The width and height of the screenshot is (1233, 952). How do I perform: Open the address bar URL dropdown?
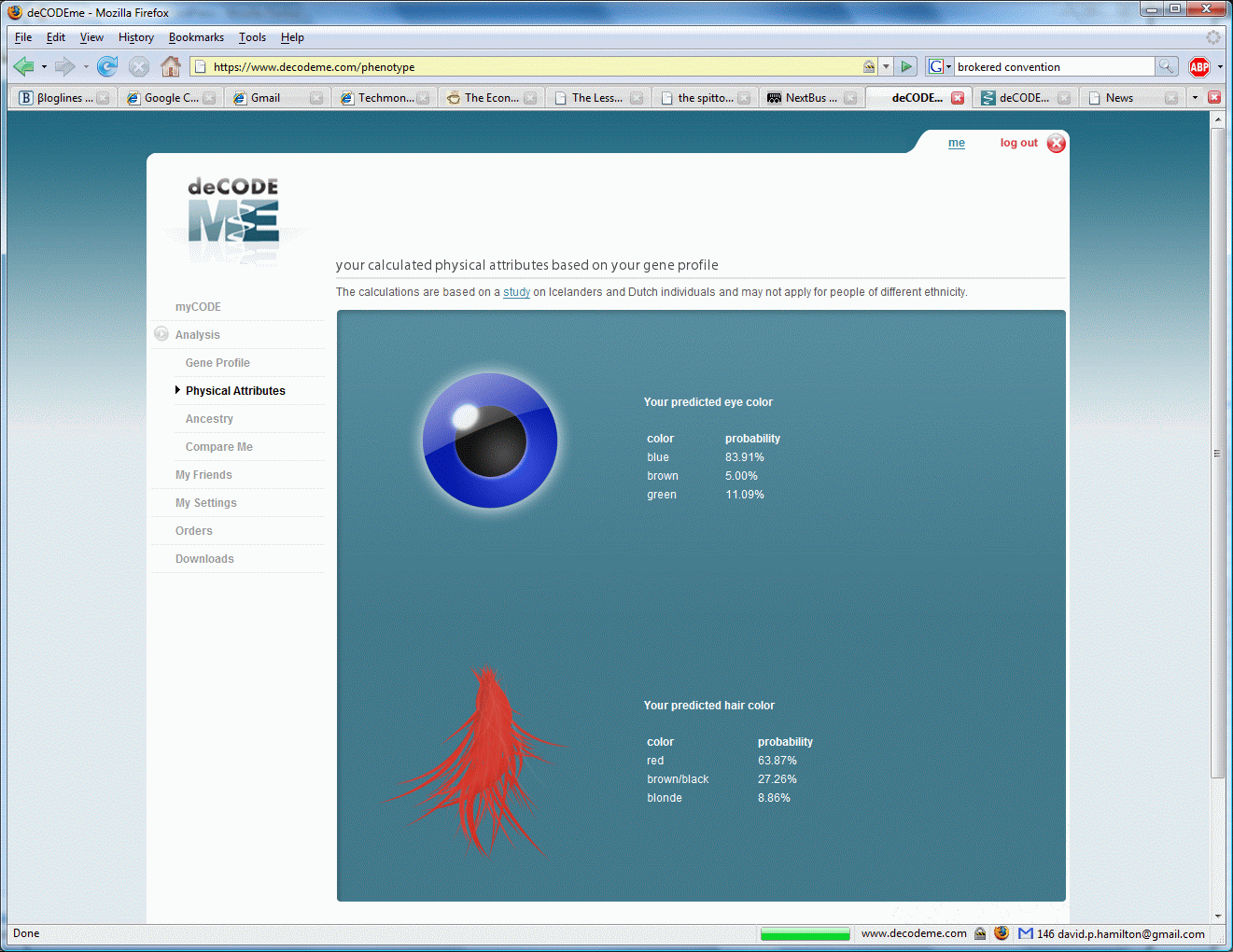pos(887,66)
